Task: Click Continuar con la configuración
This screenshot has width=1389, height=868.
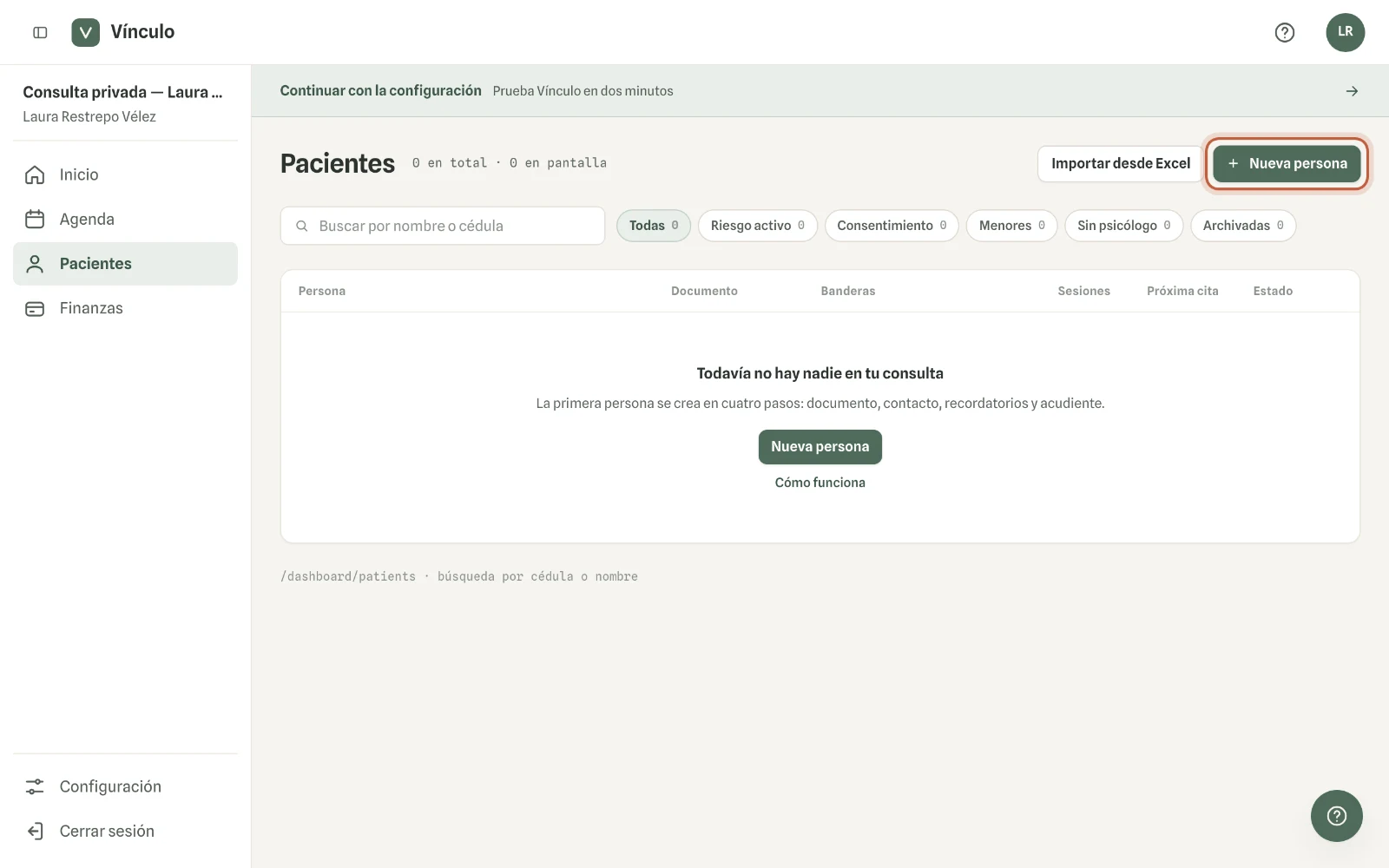Action: click(x=380, y=90)
